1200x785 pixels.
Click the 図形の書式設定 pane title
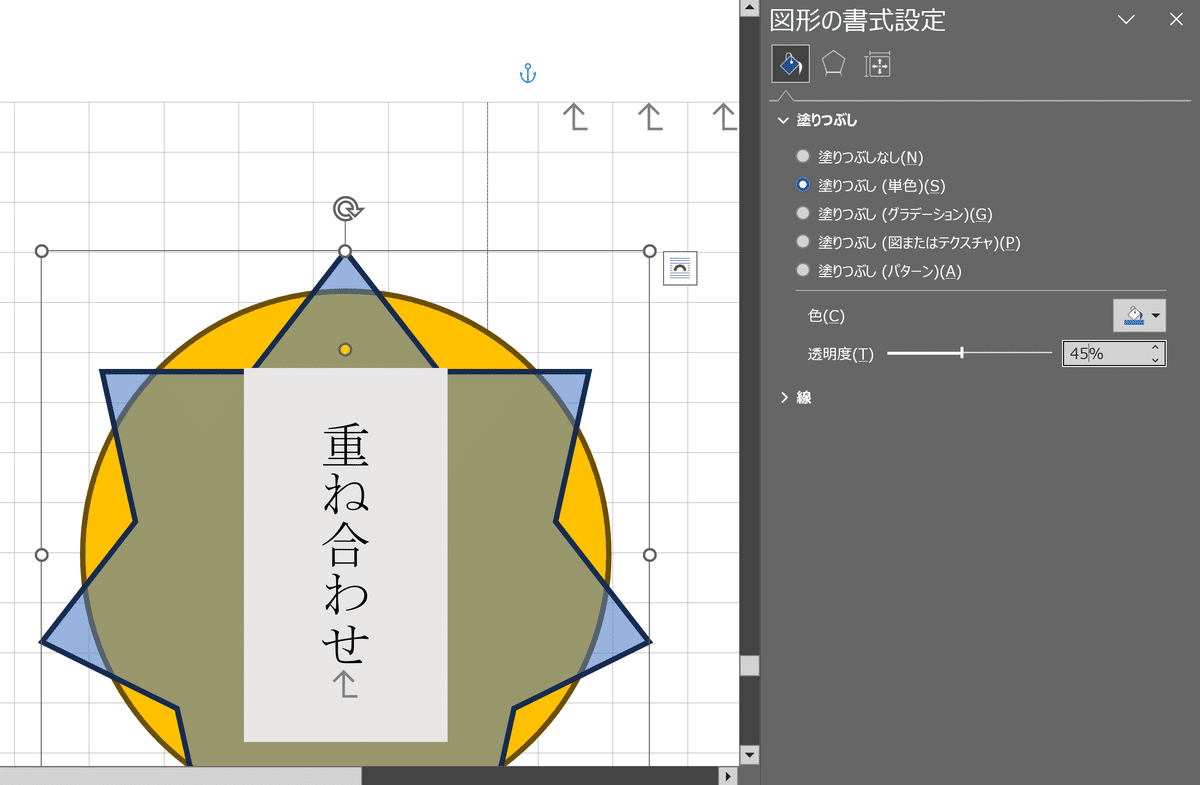pyautogui.click(x=857, y=20)
